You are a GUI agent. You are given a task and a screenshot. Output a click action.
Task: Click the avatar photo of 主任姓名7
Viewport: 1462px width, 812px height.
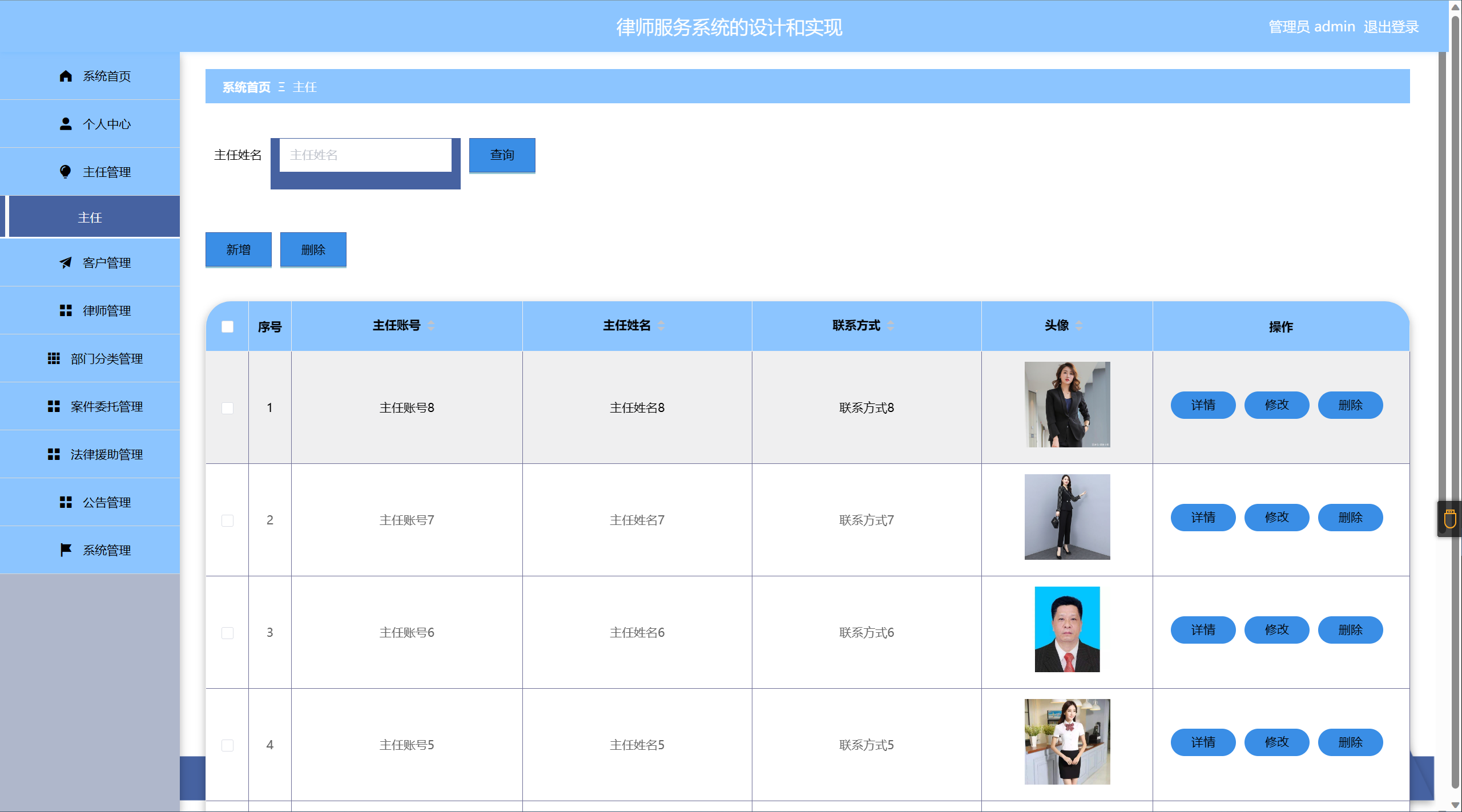click(x=1067, y=517)
